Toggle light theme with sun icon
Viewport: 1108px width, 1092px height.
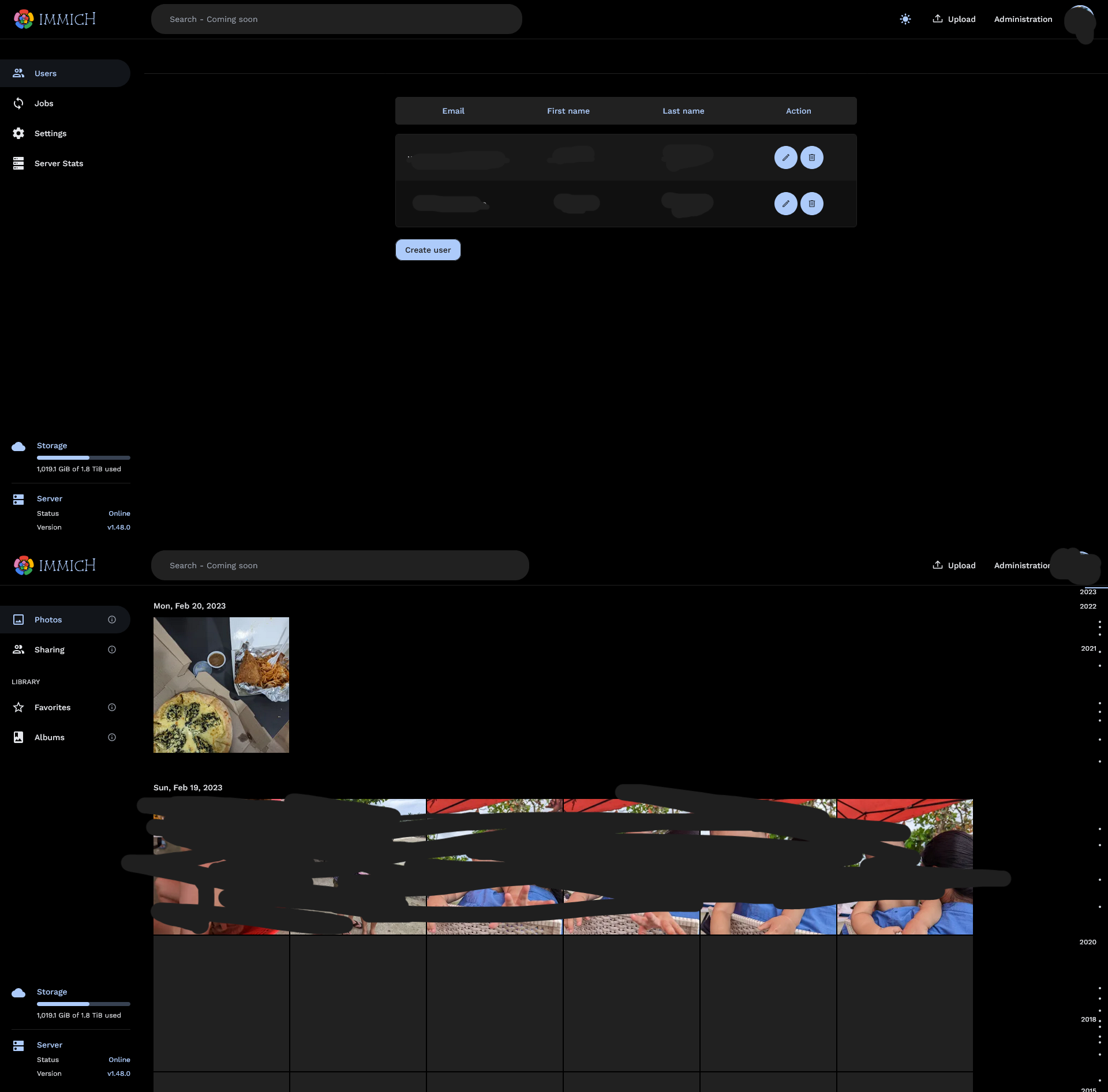point(905,19)
